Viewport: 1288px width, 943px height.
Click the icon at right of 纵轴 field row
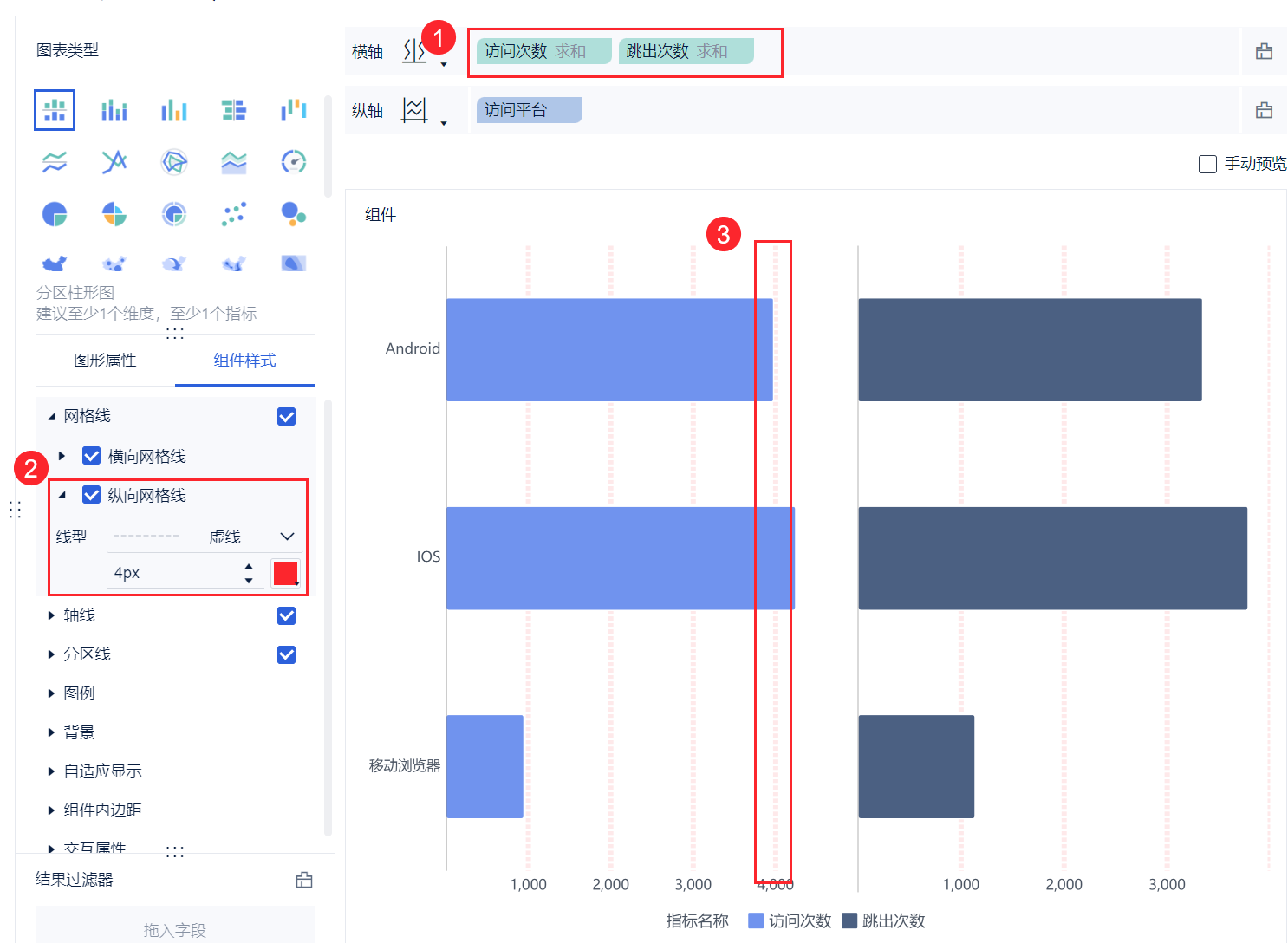[1265, 110]
